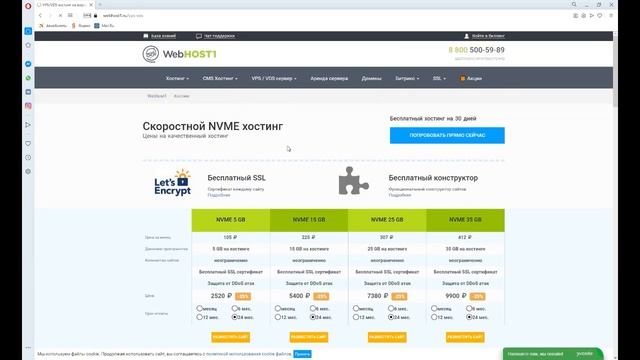The image size is (640, 360).
Task: Open Аренда сервера menu item
Action: coord(329,78)
